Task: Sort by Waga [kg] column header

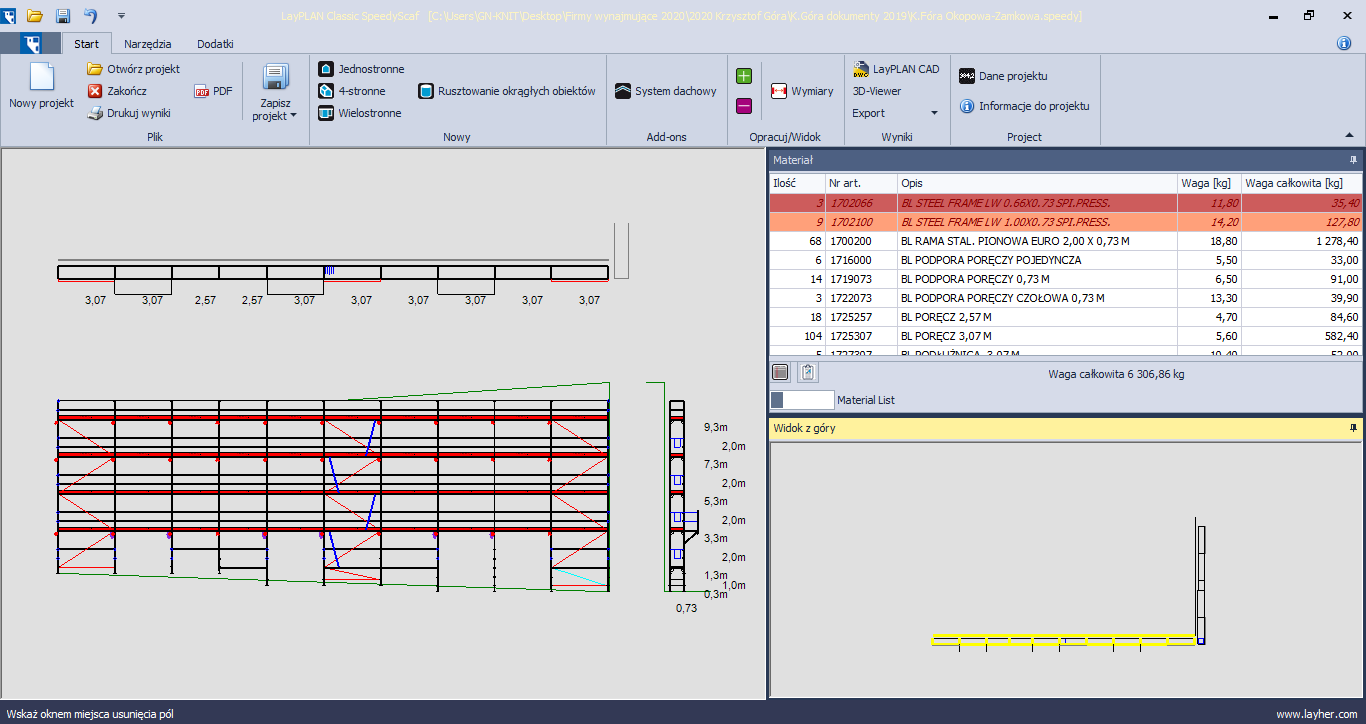Action: tap(1209, 183)
